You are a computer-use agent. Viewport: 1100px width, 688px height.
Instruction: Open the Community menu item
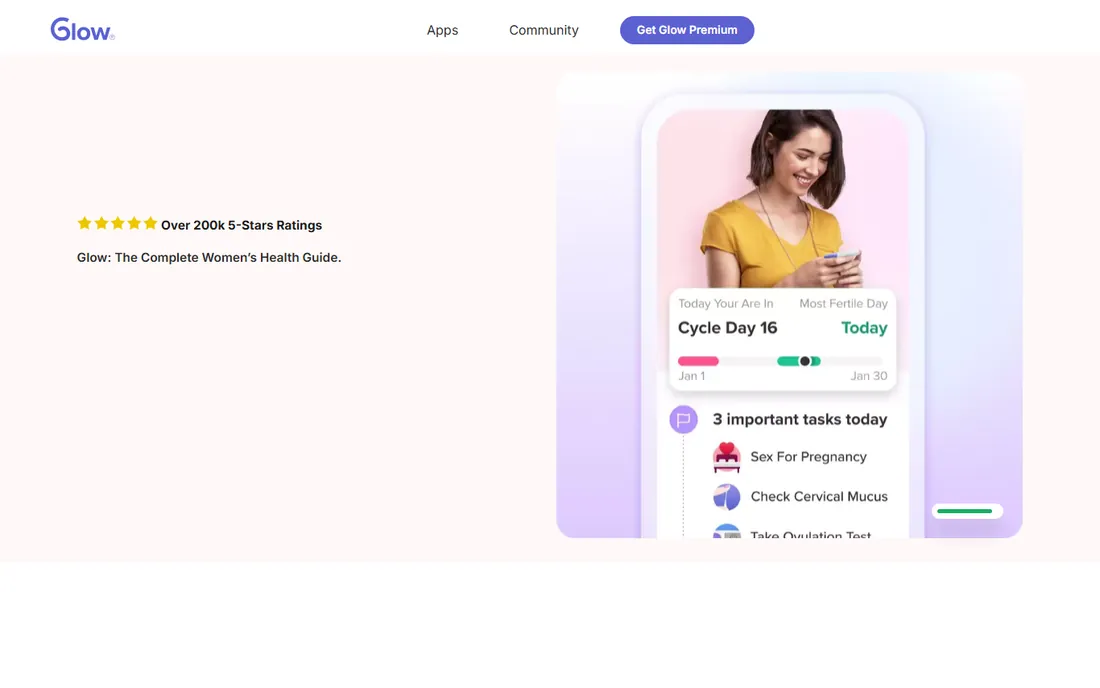(544, 30)
